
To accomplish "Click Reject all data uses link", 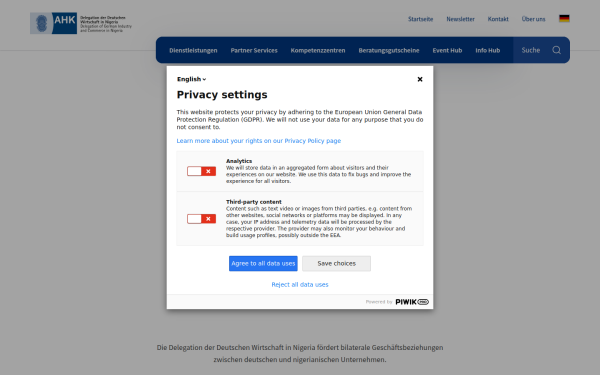I will coord(300,285).
